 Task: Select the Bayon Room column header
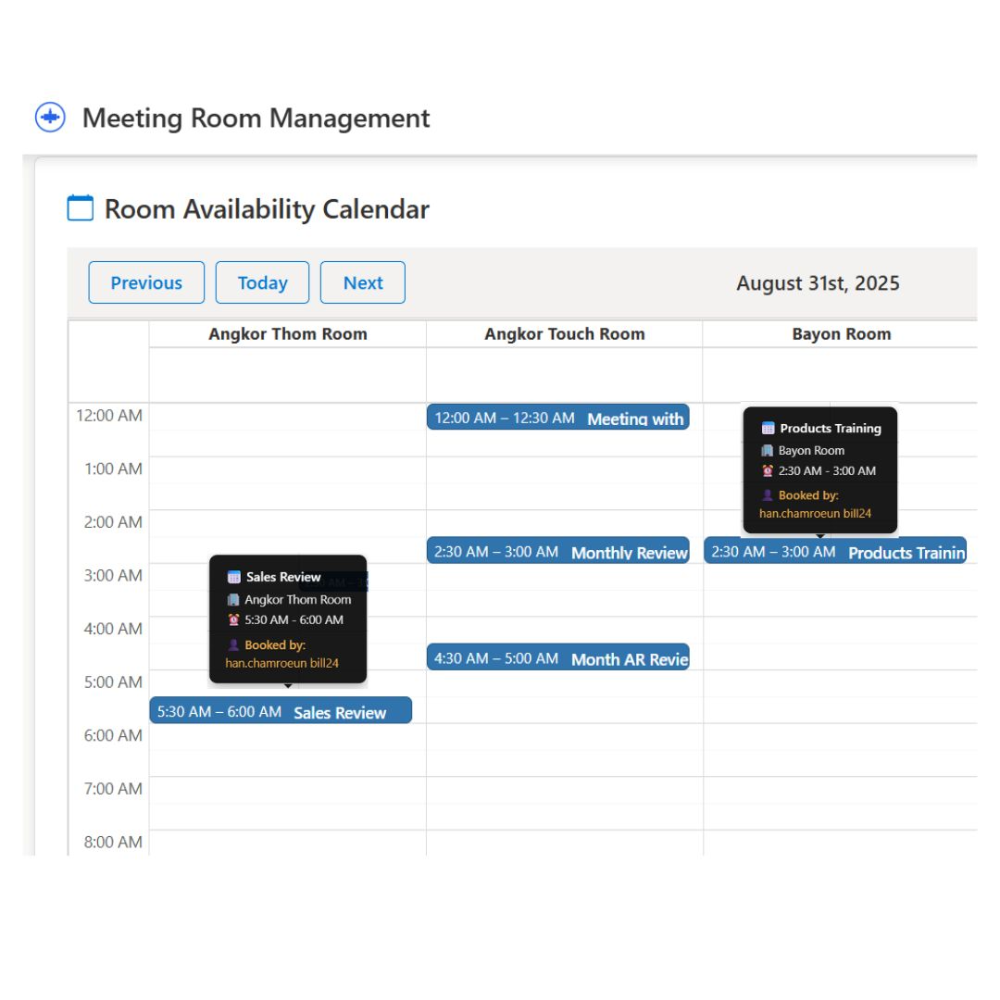point(841,334)
